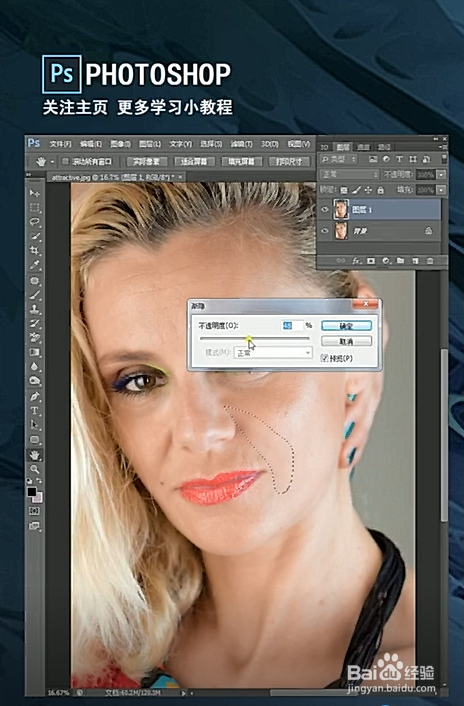The width and height of the screenshot is (464, 706).
Task: Toggle visibility of 图层 1
Action: (325, 209)
